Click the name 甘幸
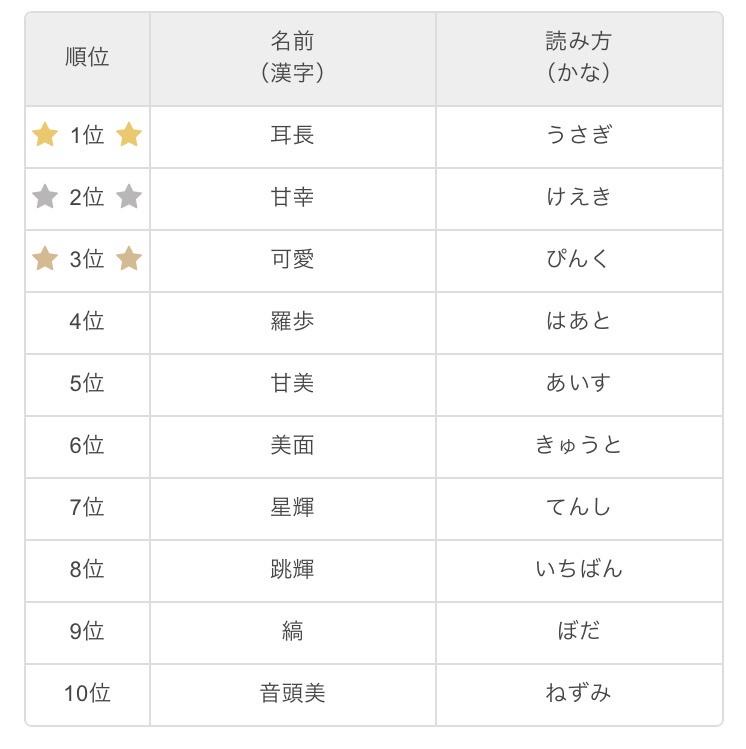The width and height of the screenshot is (746, 749). coord(292,197)
